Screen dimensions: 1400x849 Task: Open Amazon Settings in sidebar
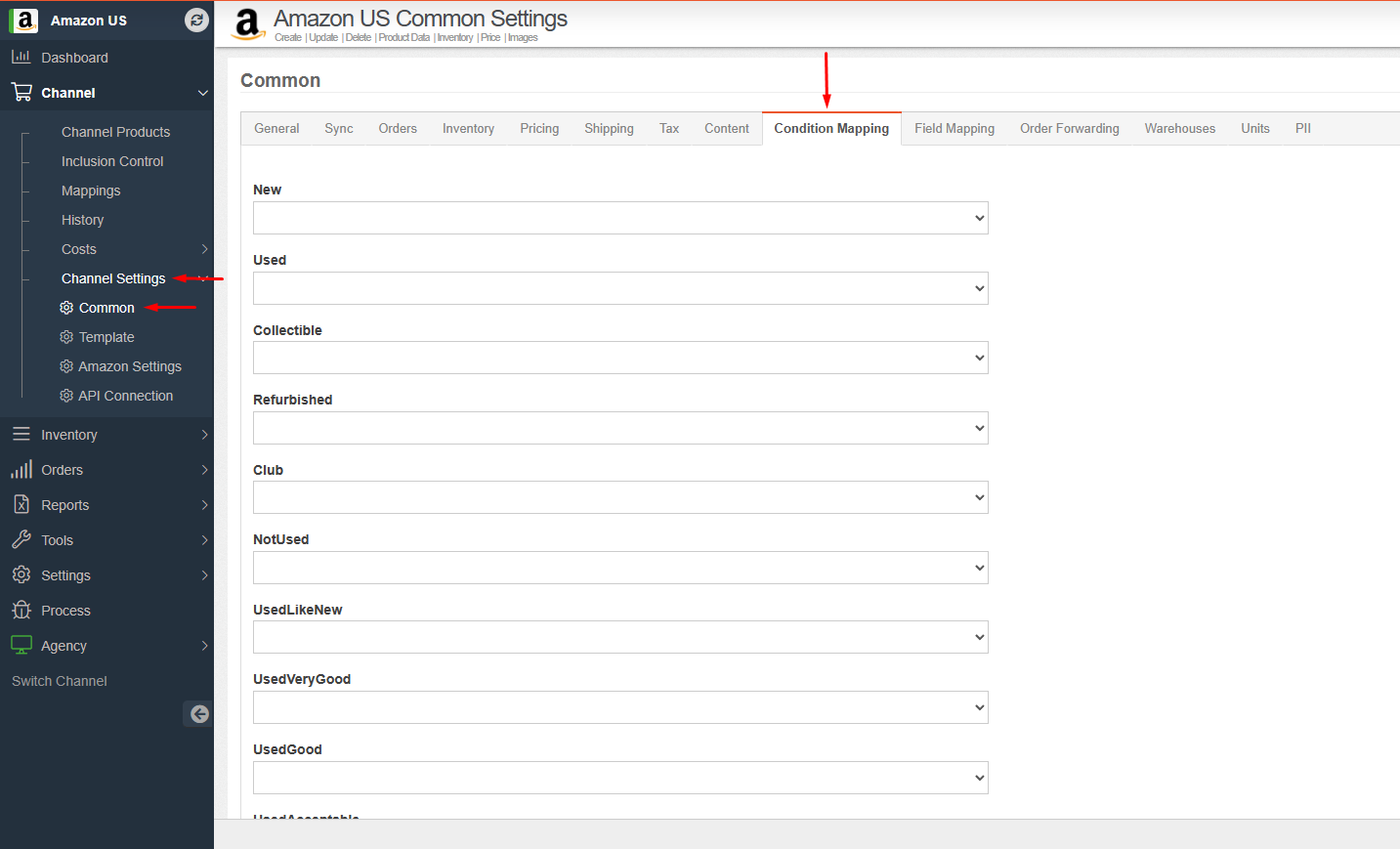pyautogui.click(x=130, y=366)
